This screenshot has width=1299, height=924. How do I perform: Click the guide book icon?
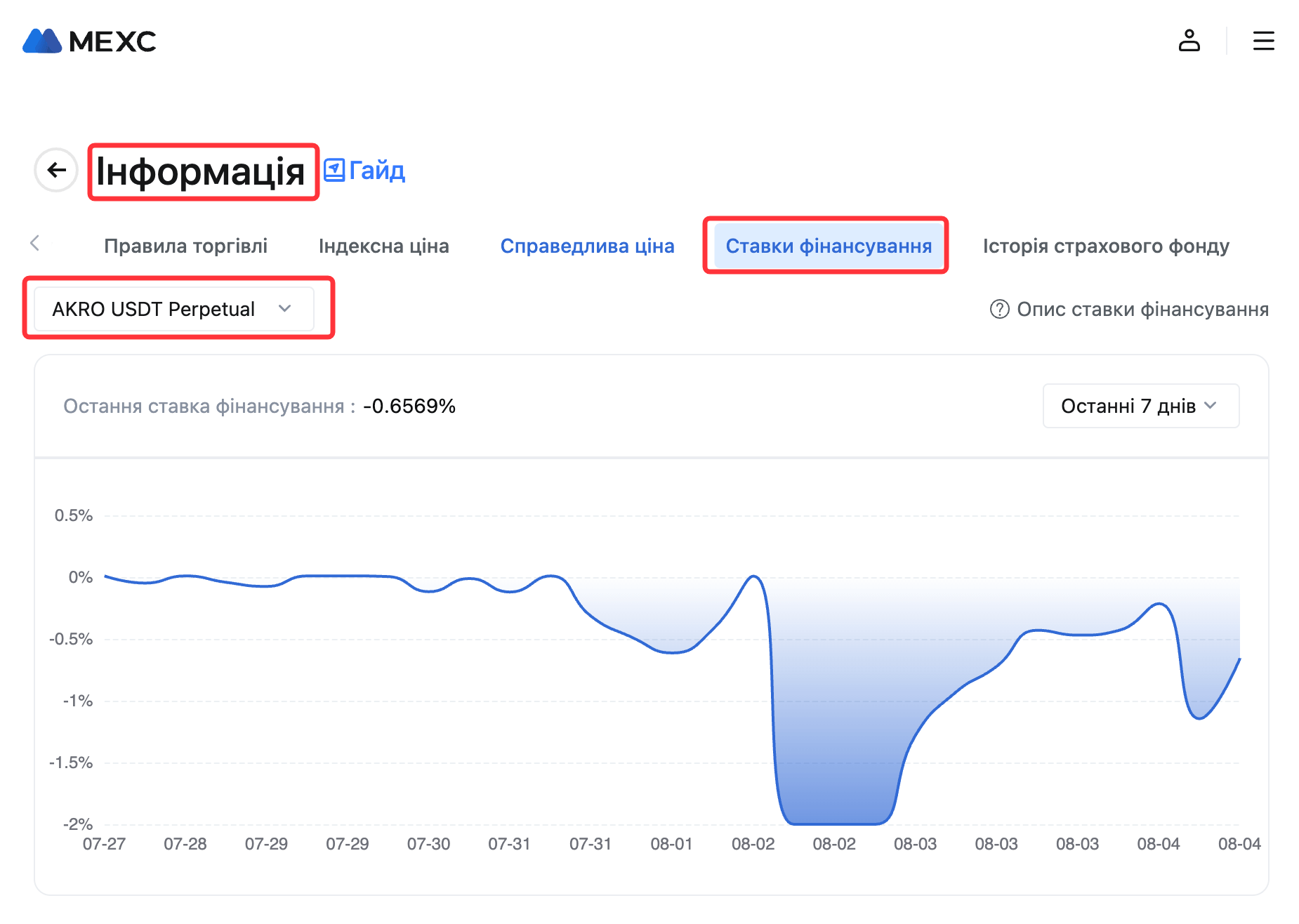click(x=334, y=170)
